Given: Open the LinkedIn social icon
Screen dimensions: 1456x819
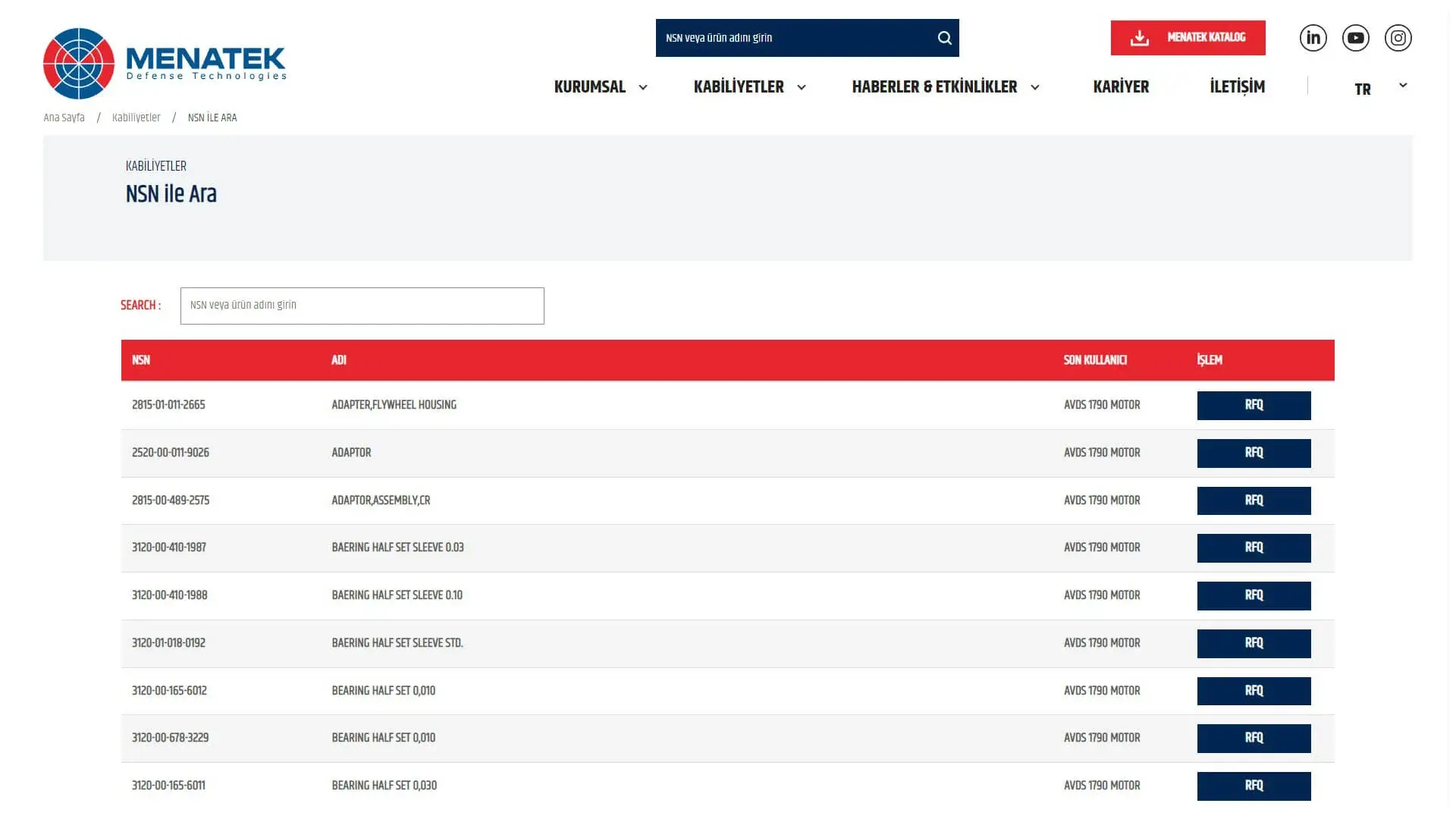Looking at the screenshot, I should [x=1313, y=38].
